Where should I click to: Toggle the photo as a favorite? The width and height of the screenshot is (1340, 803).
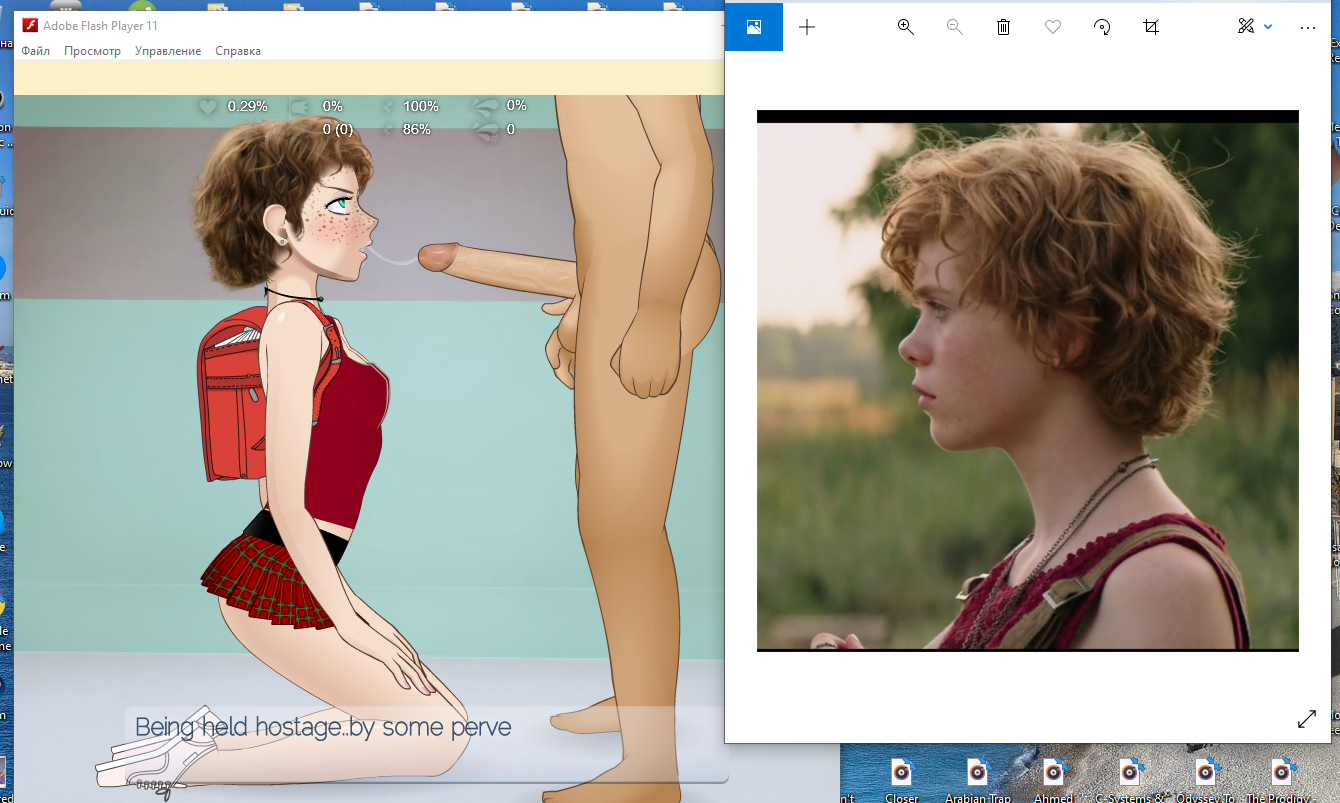(1052, 27)
